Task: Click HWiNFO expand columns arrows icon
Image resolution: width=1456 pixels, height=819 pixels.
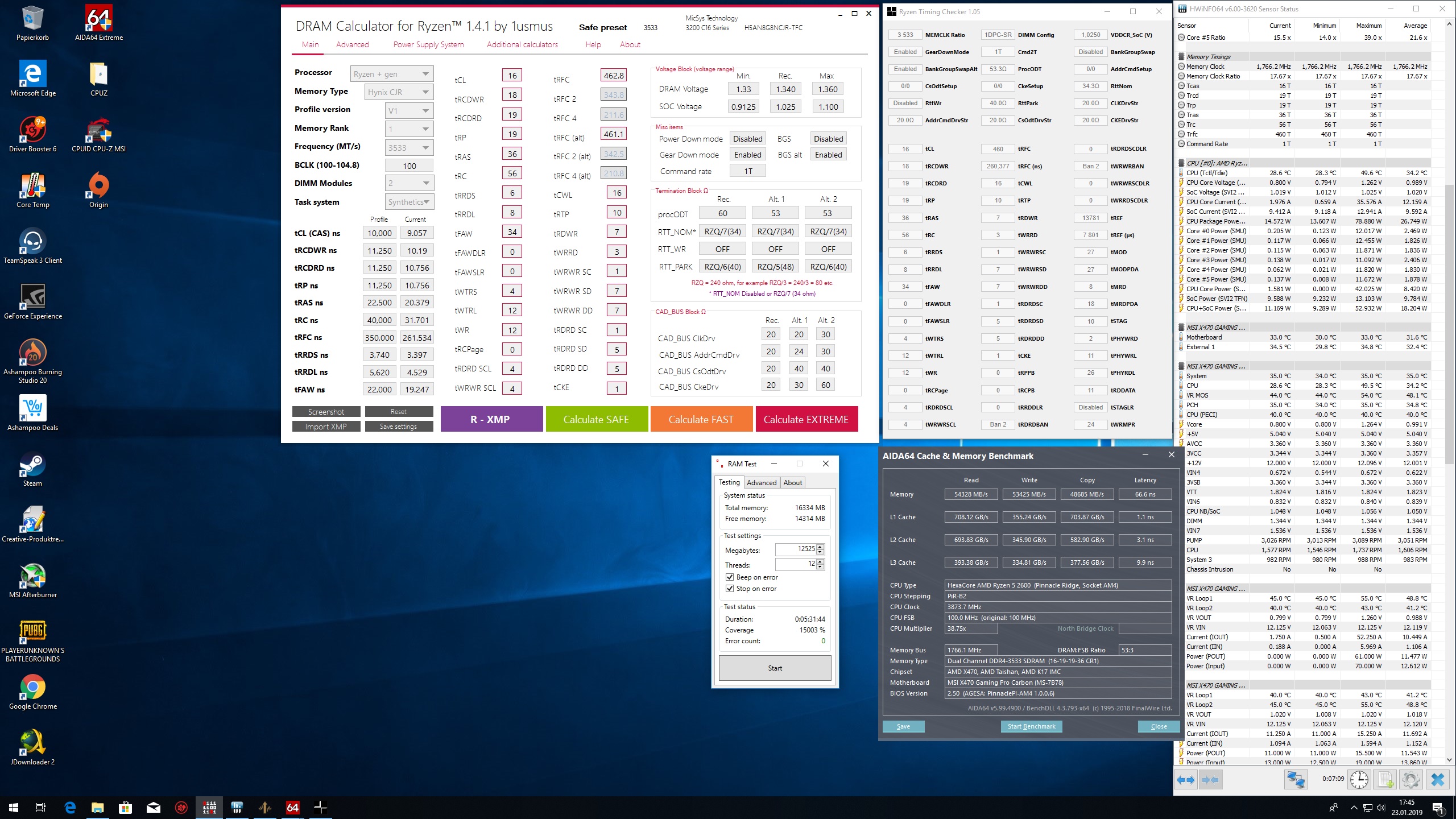Action: [1186, 780]
